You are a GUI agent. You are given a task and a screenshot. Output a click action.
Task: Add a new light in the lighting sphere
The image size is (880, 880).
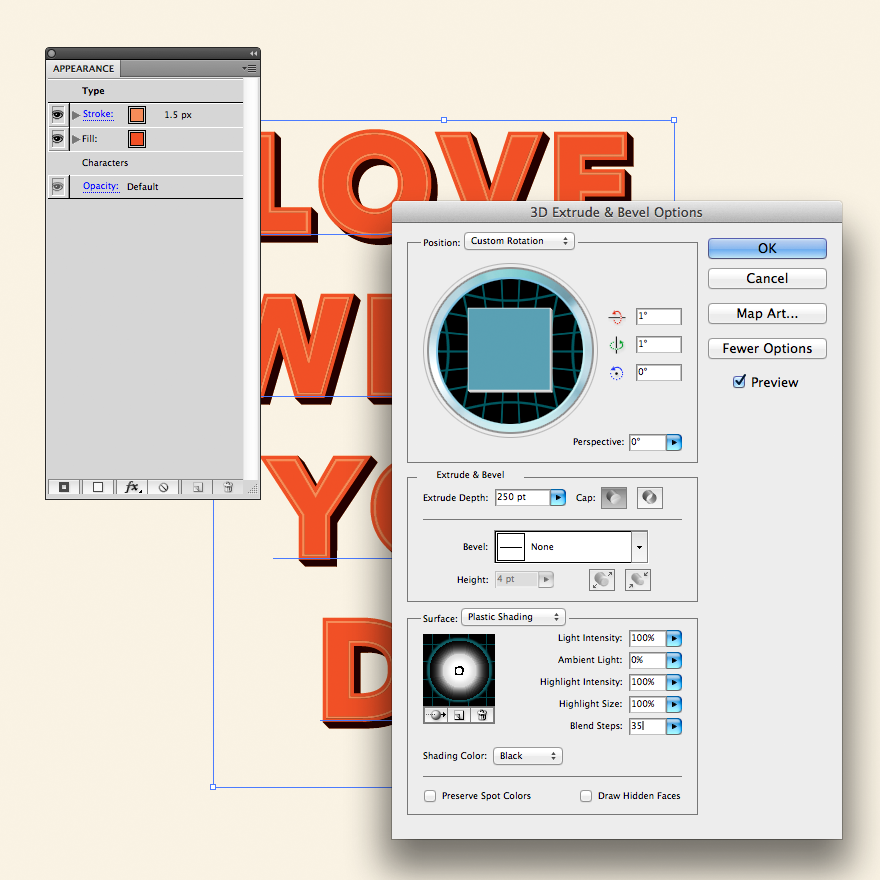pos(459,715)
